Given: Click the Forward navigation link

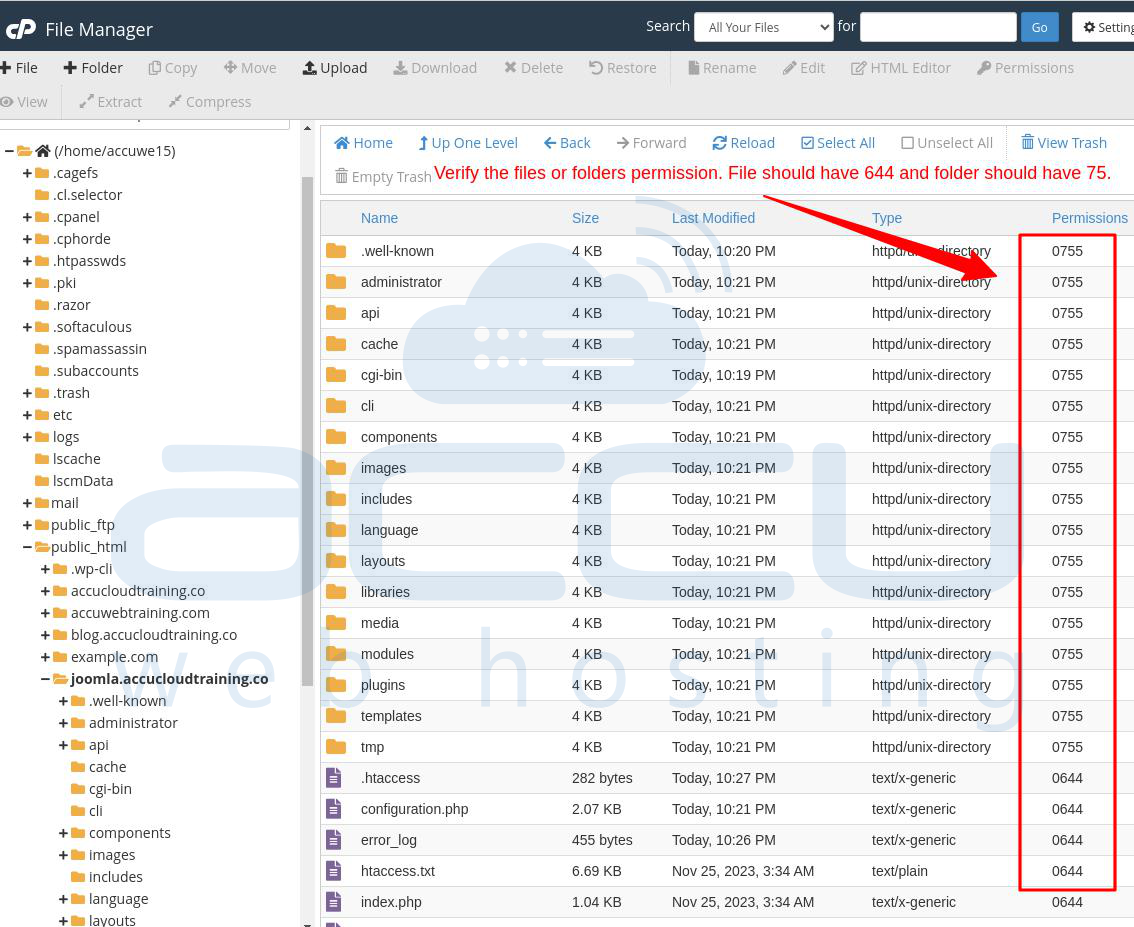Looking at the screenshot, I should 652,143.
